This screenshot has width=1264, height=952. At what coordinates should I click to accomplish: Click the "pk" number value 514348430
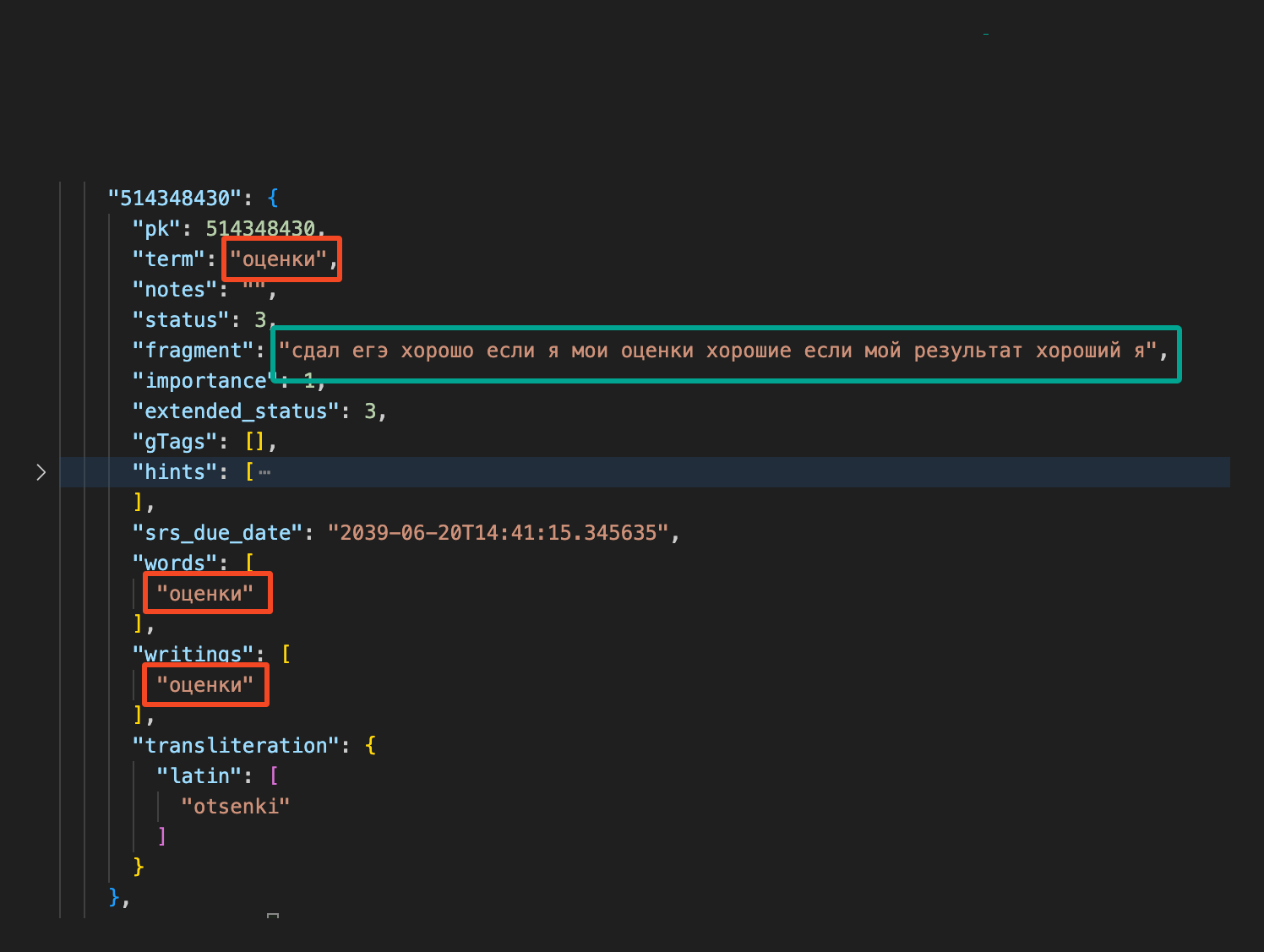(x=260, y=229)
